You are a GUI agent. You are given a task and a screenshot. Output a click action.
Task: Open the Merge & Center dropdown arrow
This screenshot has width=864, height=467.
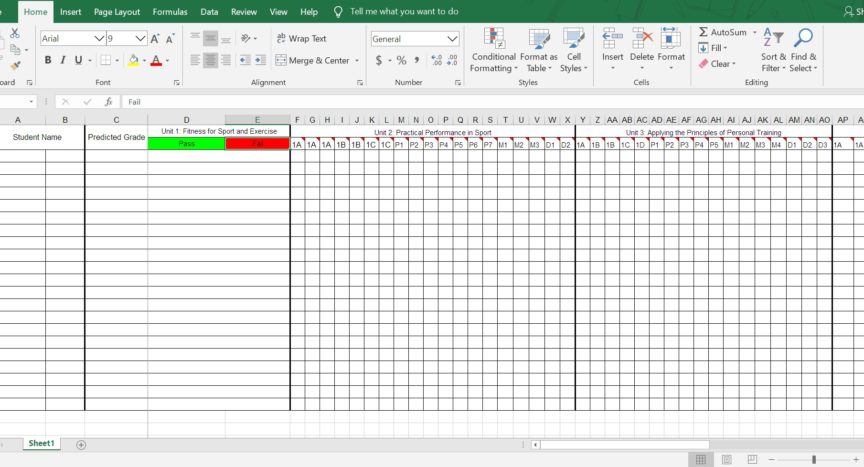(x=357, y=61)
